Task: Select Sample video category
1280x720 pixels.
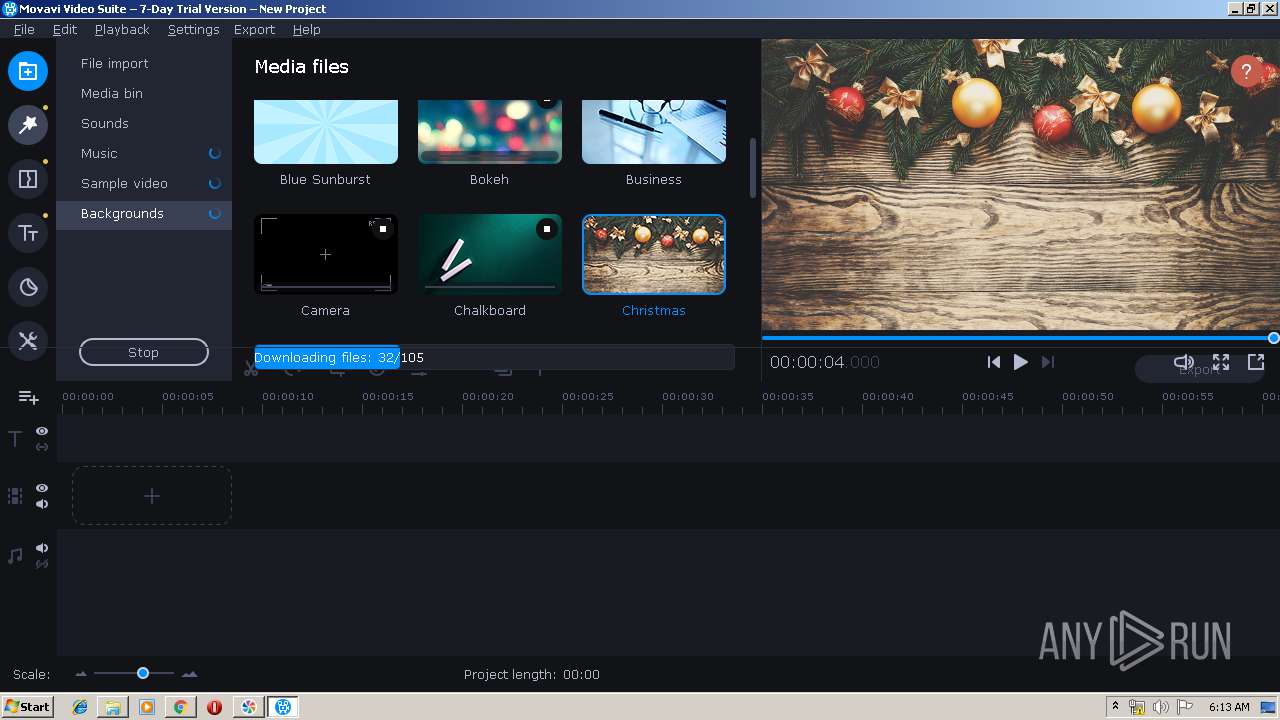Action: pyautogui.click(x=144, y=183)
